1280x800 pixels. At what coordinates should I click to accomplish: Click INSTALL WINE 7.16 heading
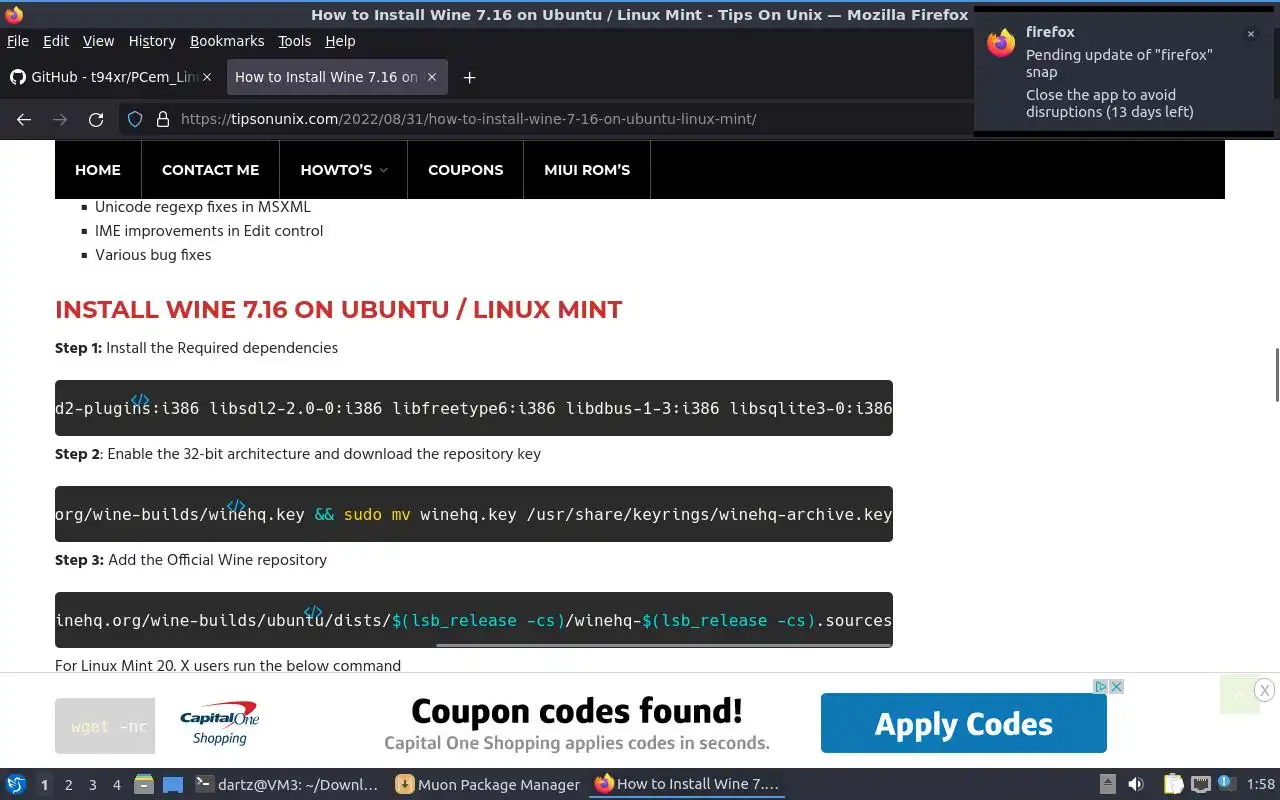[339, 310]
